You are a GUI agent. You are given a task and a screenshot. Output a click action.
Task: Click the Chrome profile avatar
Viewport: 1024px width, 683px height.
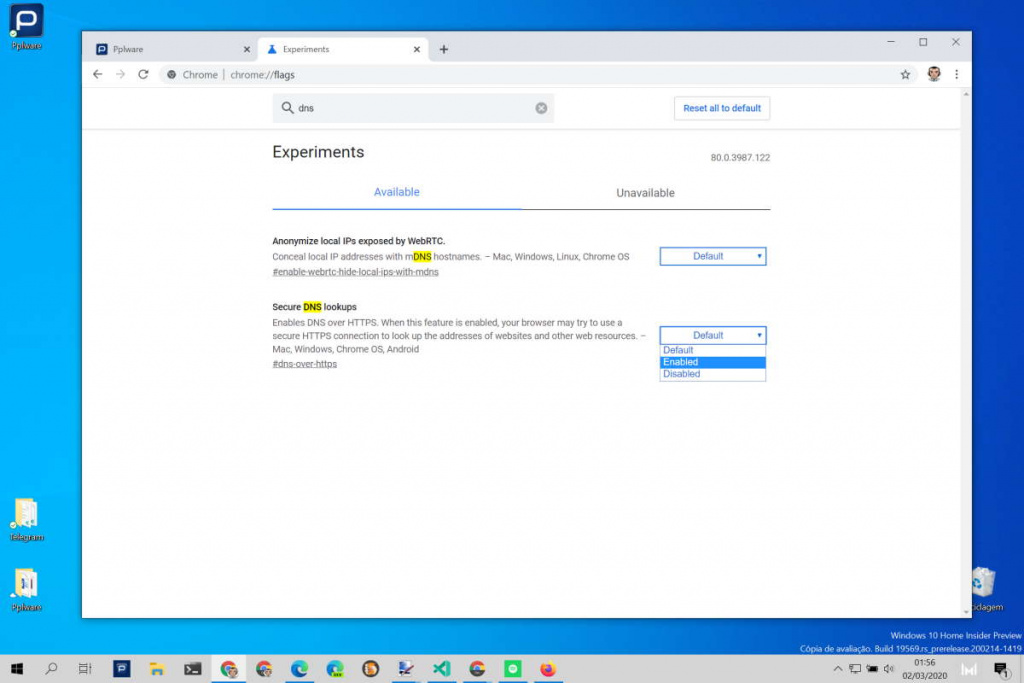(x=933, y=74)
